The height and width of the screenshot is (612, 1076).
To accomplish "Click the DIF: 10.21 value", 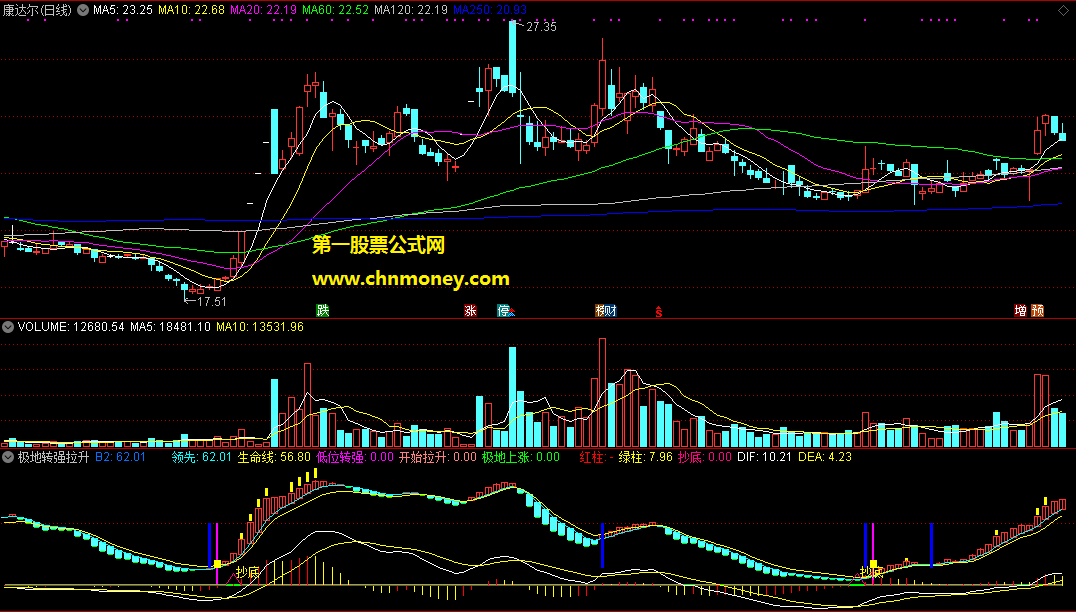I will point(765,457).
